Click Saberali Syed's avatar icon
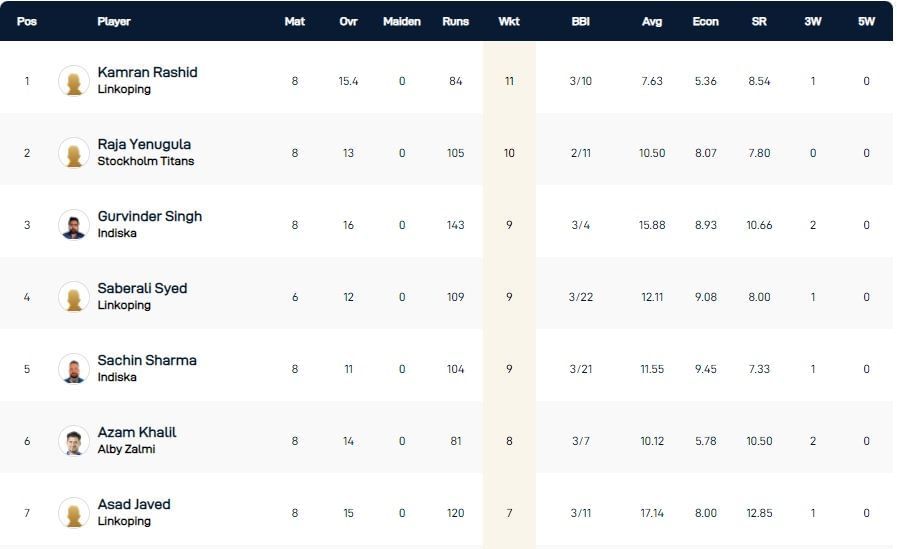The height and width of the screenshot is (549, 897). click(x=74, y=297)
